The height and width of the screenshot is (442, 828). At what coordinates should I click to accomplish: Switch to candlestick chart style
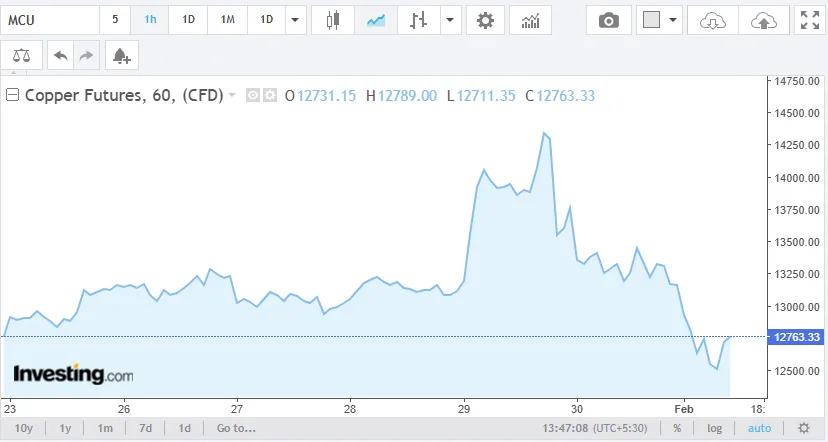coord(333,20)
